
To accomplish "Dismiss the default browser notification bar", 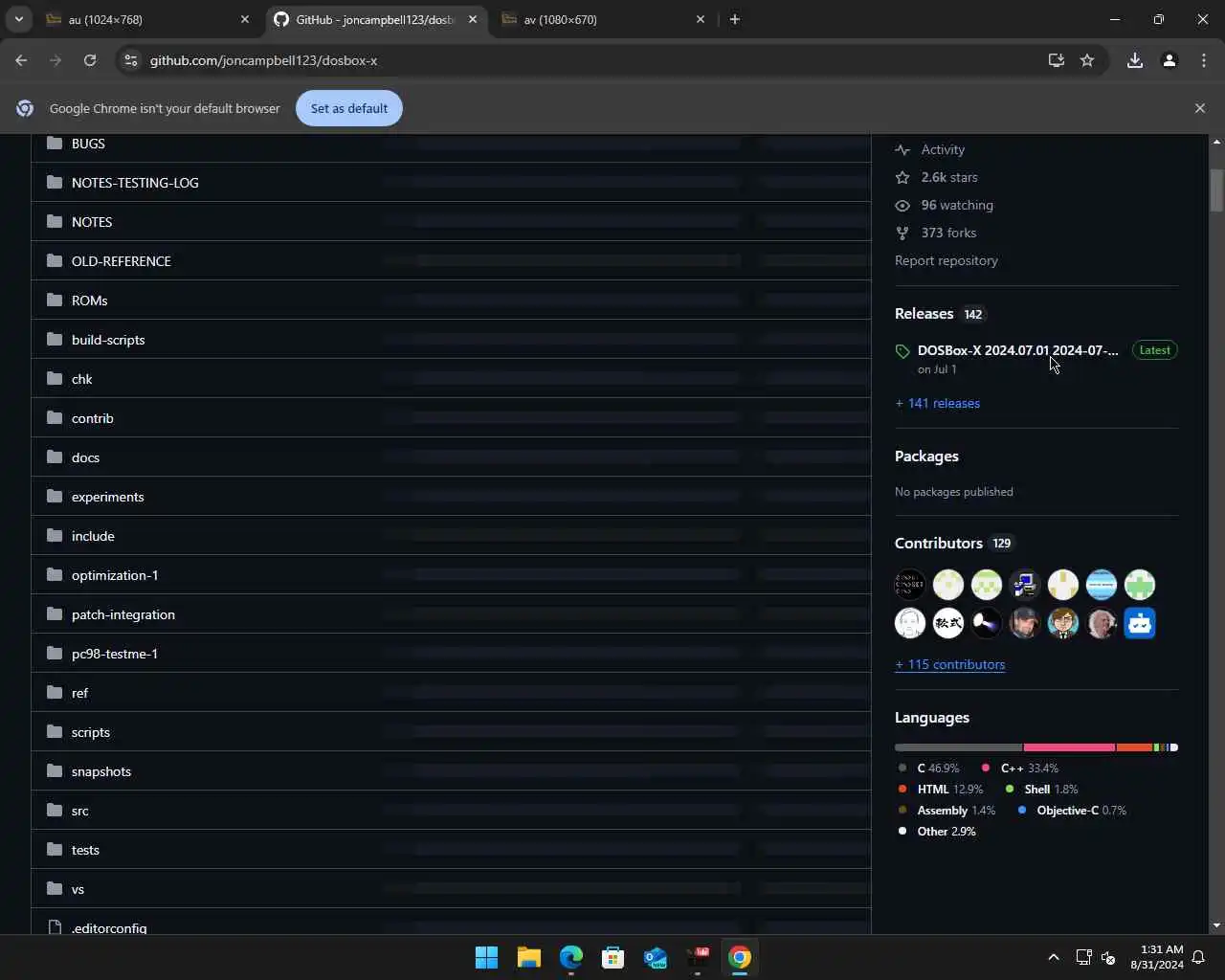I will [x=1200, y=108].
